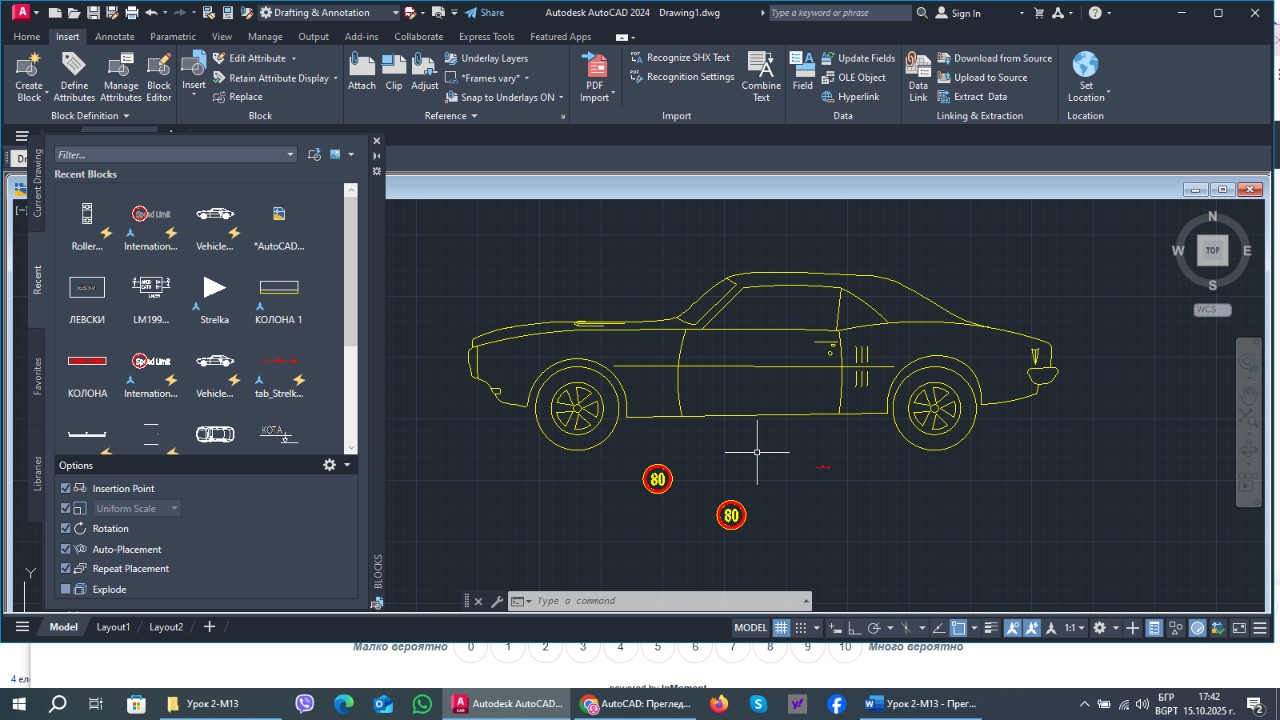Uncheck the Insertion Point option
The width and height of the screenshot is (1280, 720).
point(66,488)
